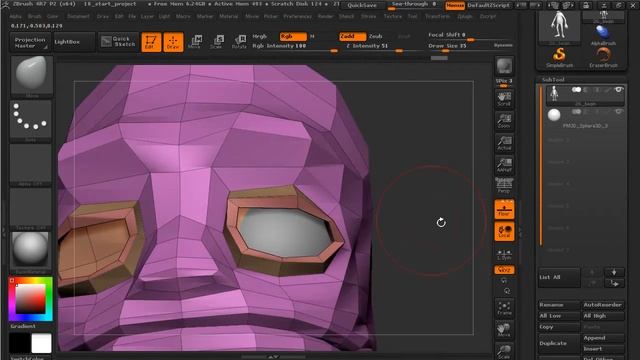Open the Render menu

pos(325,16)
